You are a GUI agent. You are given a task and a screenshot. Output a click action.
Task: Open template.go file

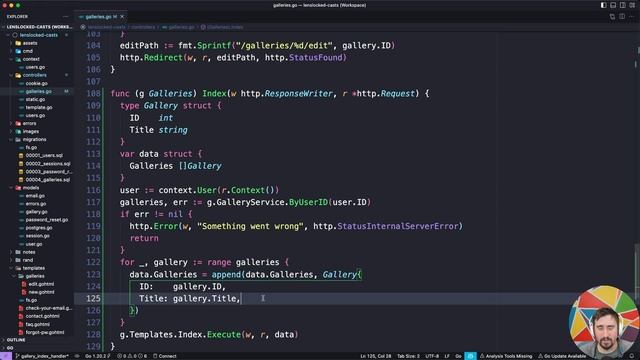click(x=39, y=107)
